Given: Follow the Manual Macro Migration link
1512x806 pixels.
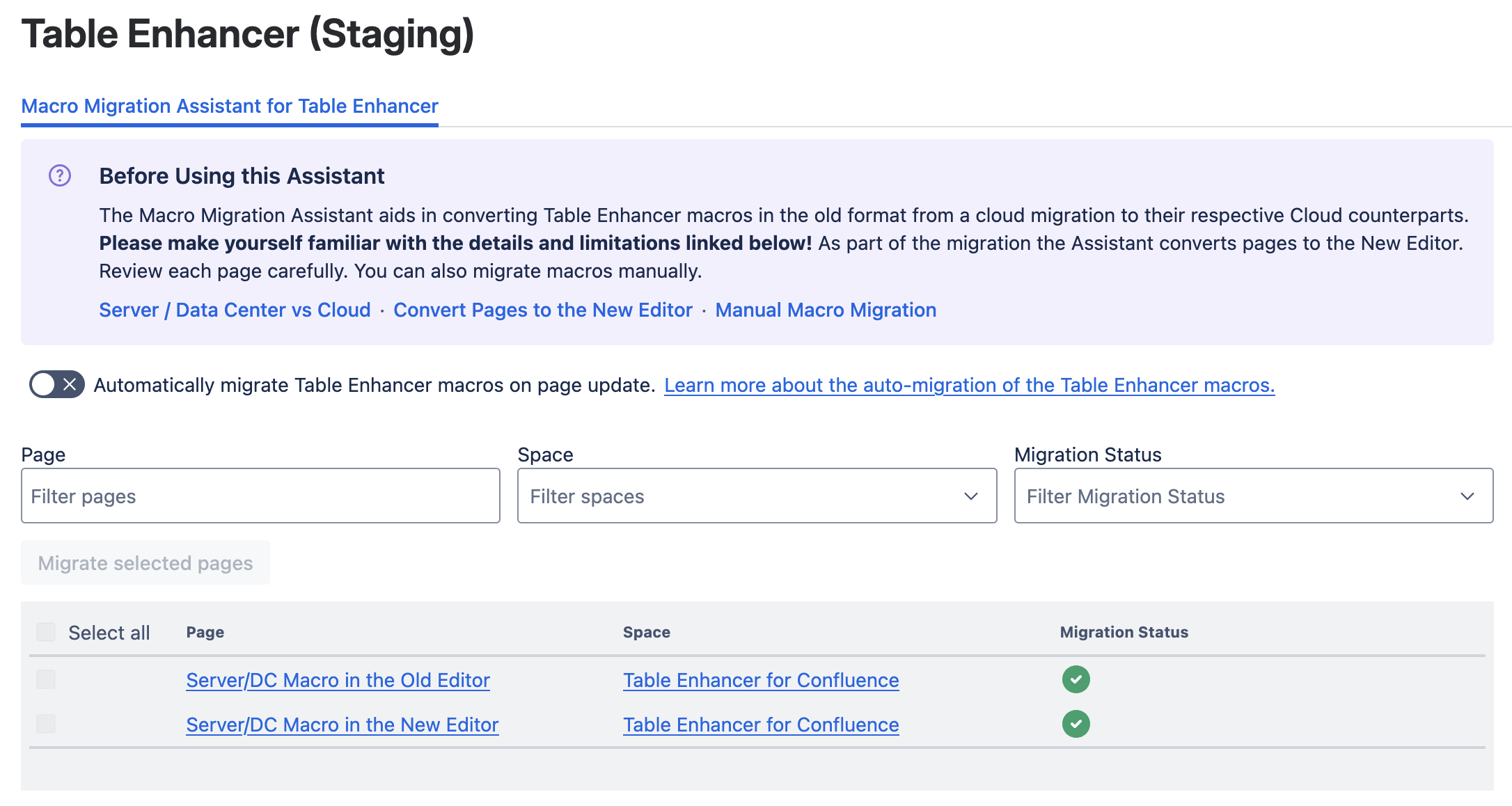Looking at the screenshot, I should [826, 310].
